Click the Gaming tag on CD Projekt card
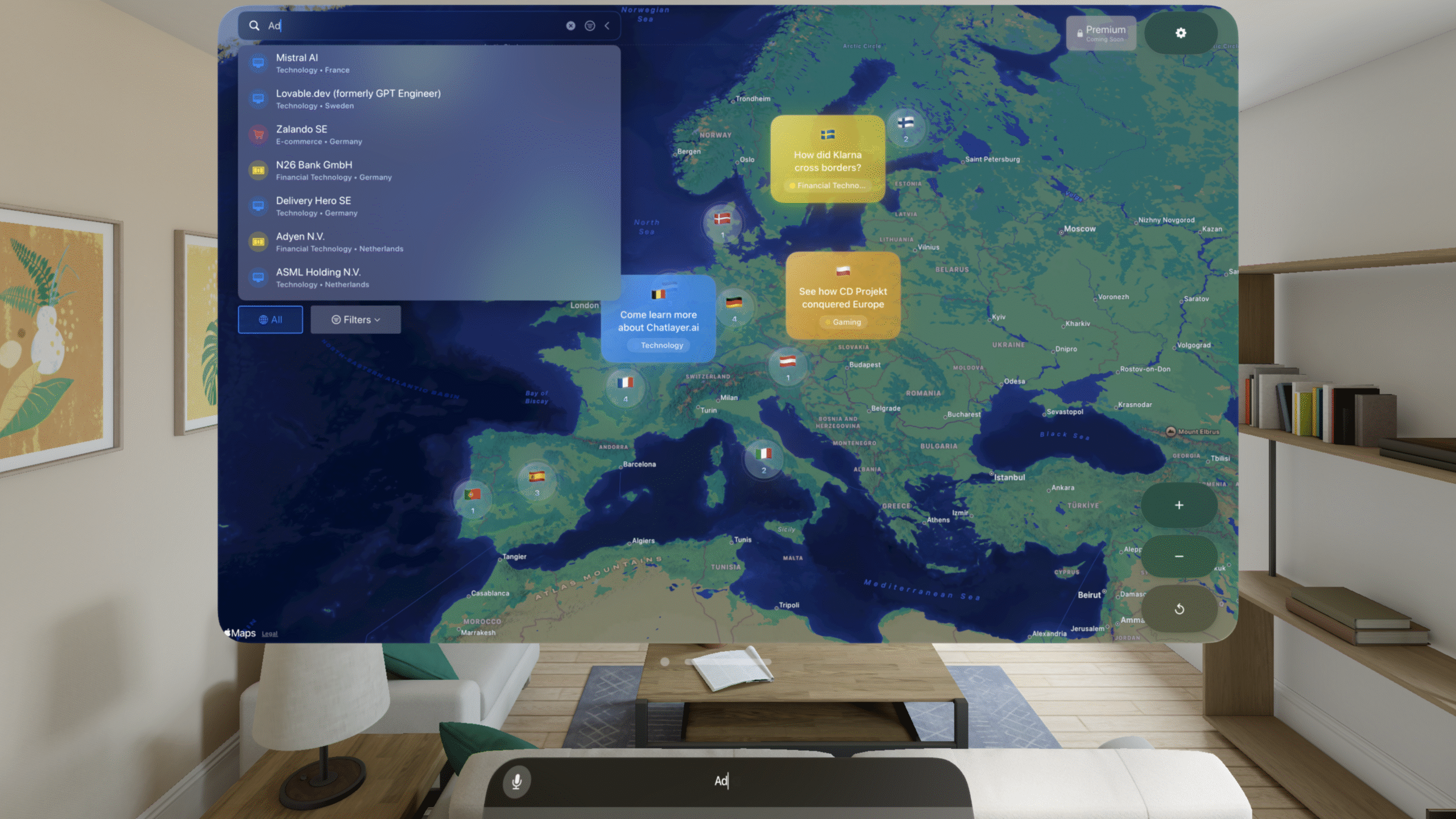Screen dimensions: 1456x819 click(843, 322)
